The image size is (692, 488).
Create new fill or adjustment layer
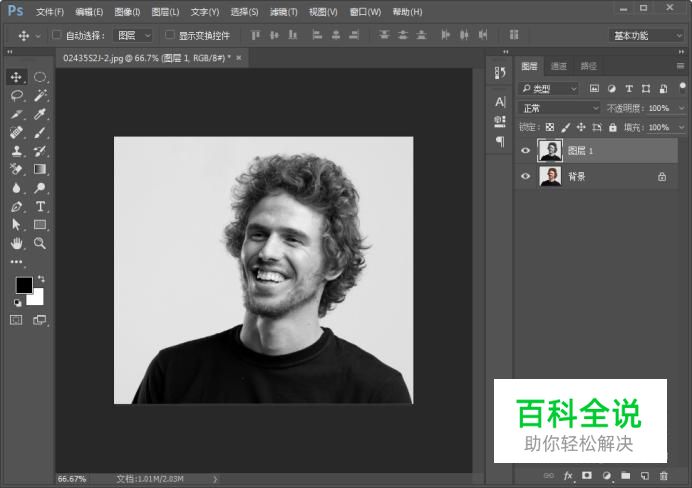point(606,476)
